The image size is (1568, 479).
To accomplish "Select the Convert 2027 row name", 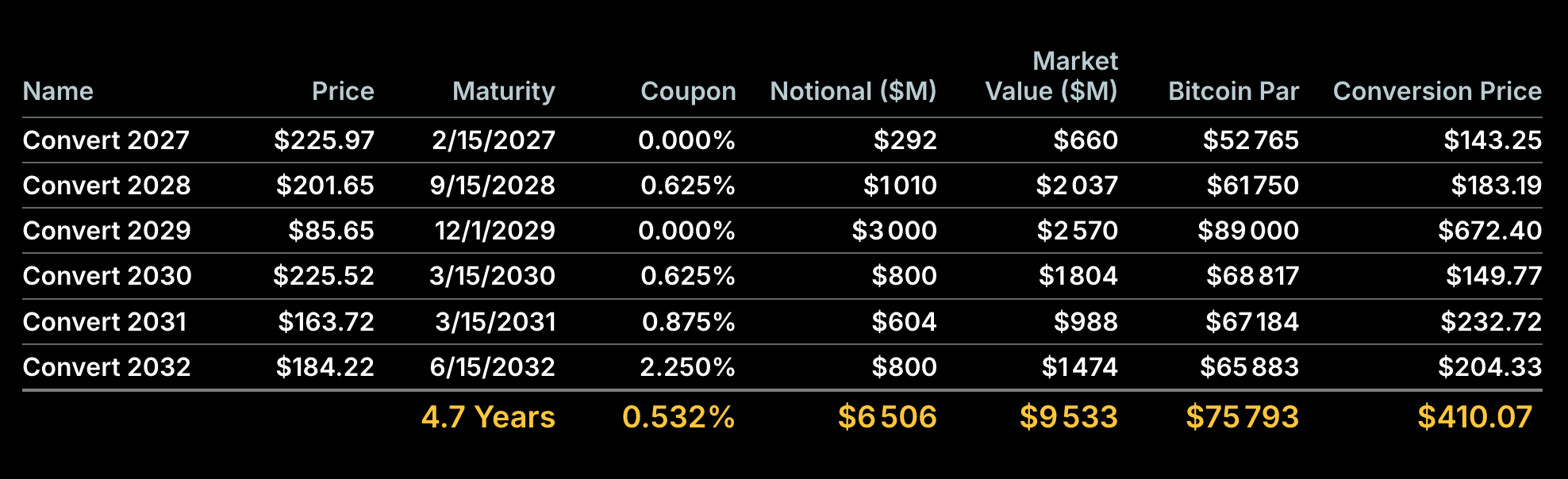I will point(106,140).
